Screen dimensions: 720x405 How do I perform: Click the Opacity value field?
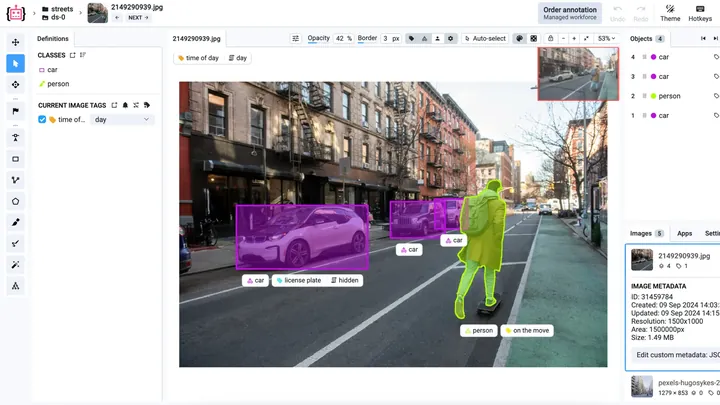tap(343, 39)
